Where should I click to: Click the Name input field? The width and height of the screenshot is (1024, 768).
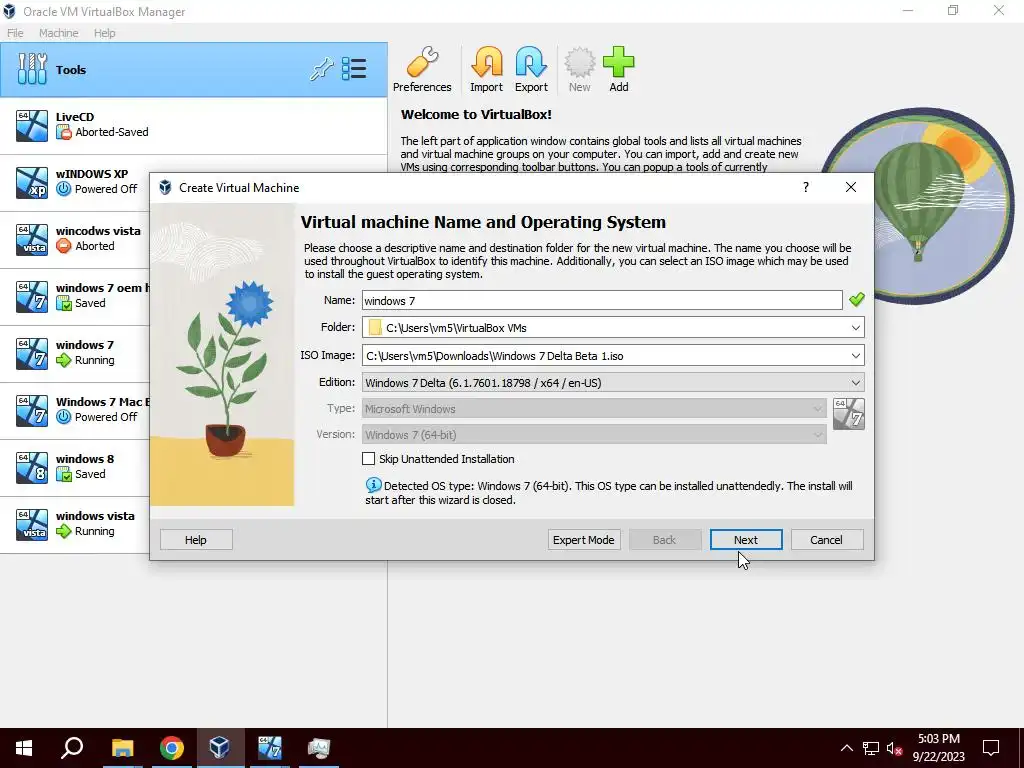click(602, 300)
